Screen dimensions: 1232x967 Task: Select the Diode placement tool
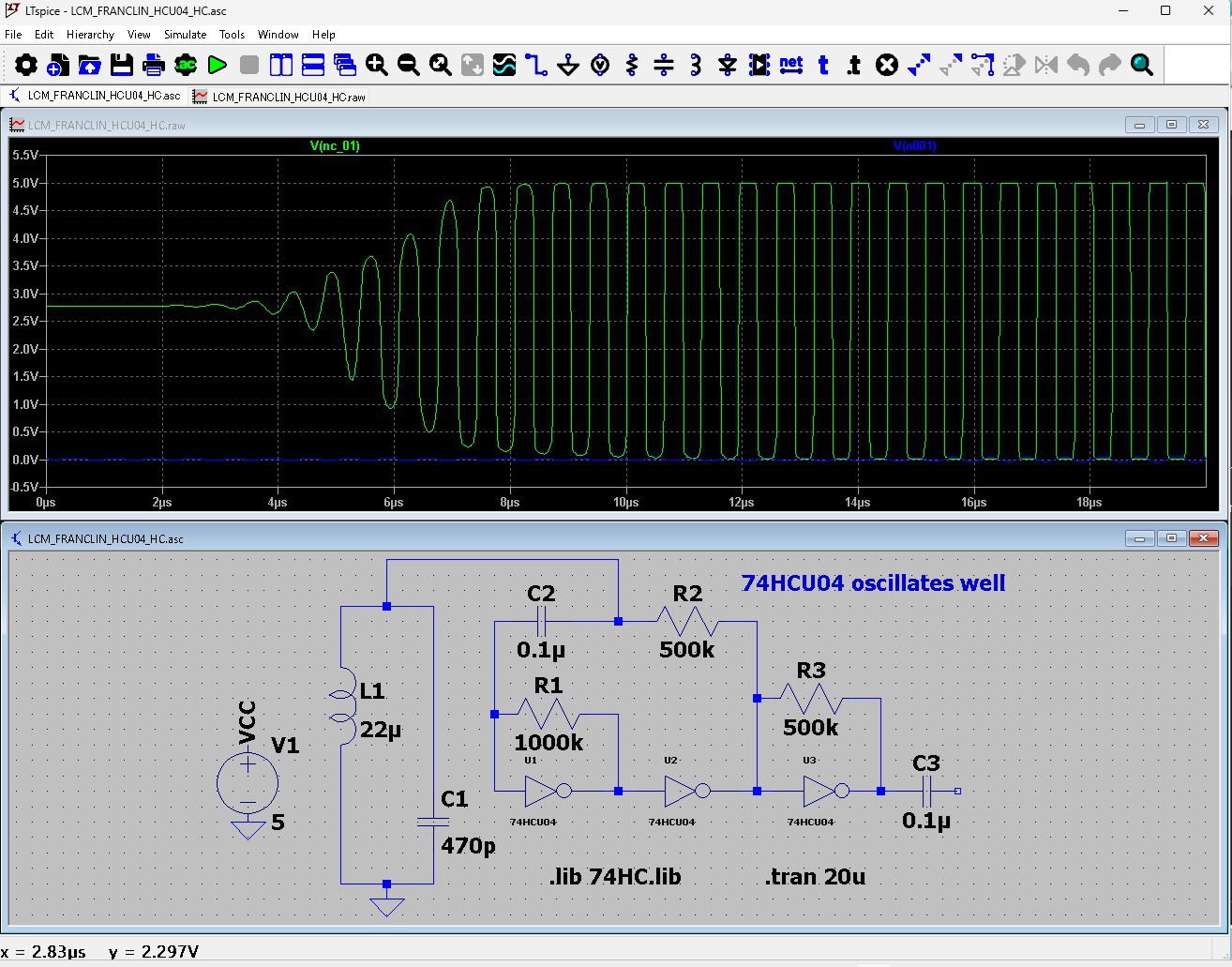pos(728,65)
